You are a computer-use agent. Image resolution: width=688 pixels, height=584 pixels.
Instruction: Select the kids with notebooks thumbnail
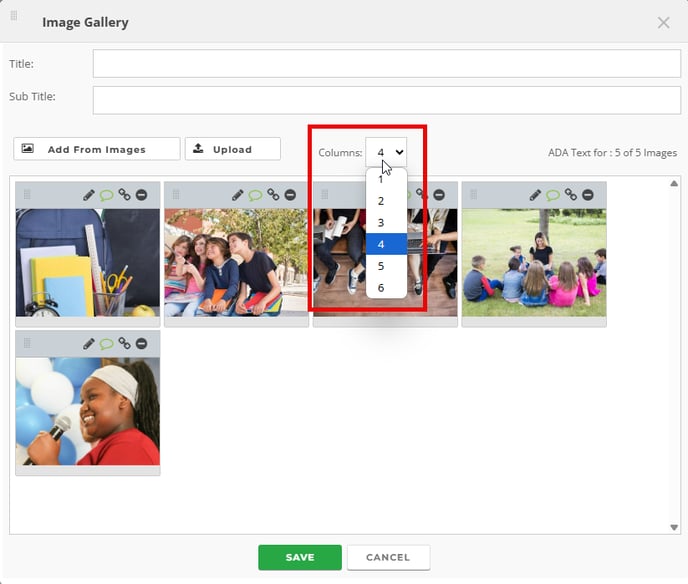click(x=236, y=262)
